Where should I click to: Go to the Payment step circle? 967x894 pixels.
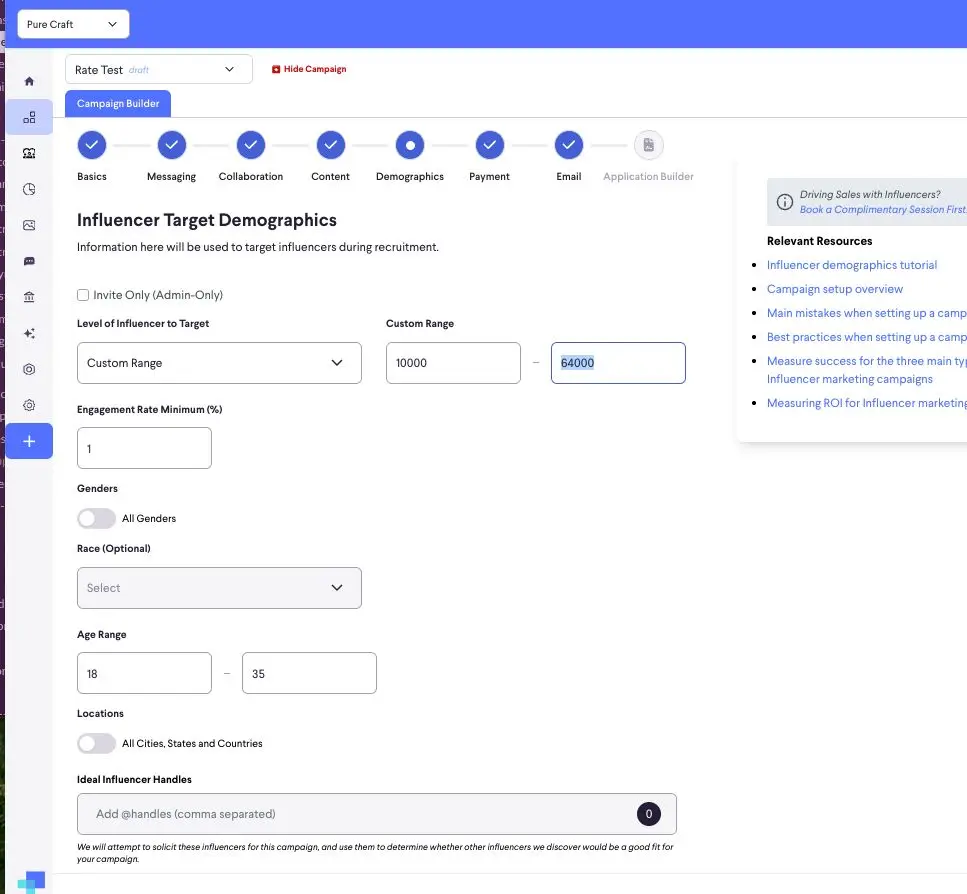(x=490, y=146)
